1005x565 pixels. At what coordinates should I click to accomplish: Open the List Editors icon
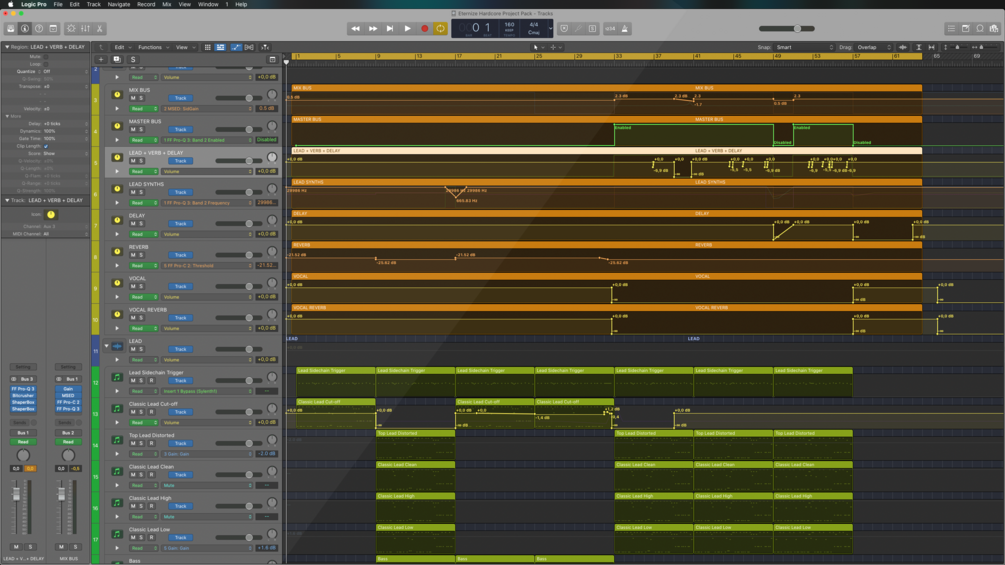(x=951, y=29)
